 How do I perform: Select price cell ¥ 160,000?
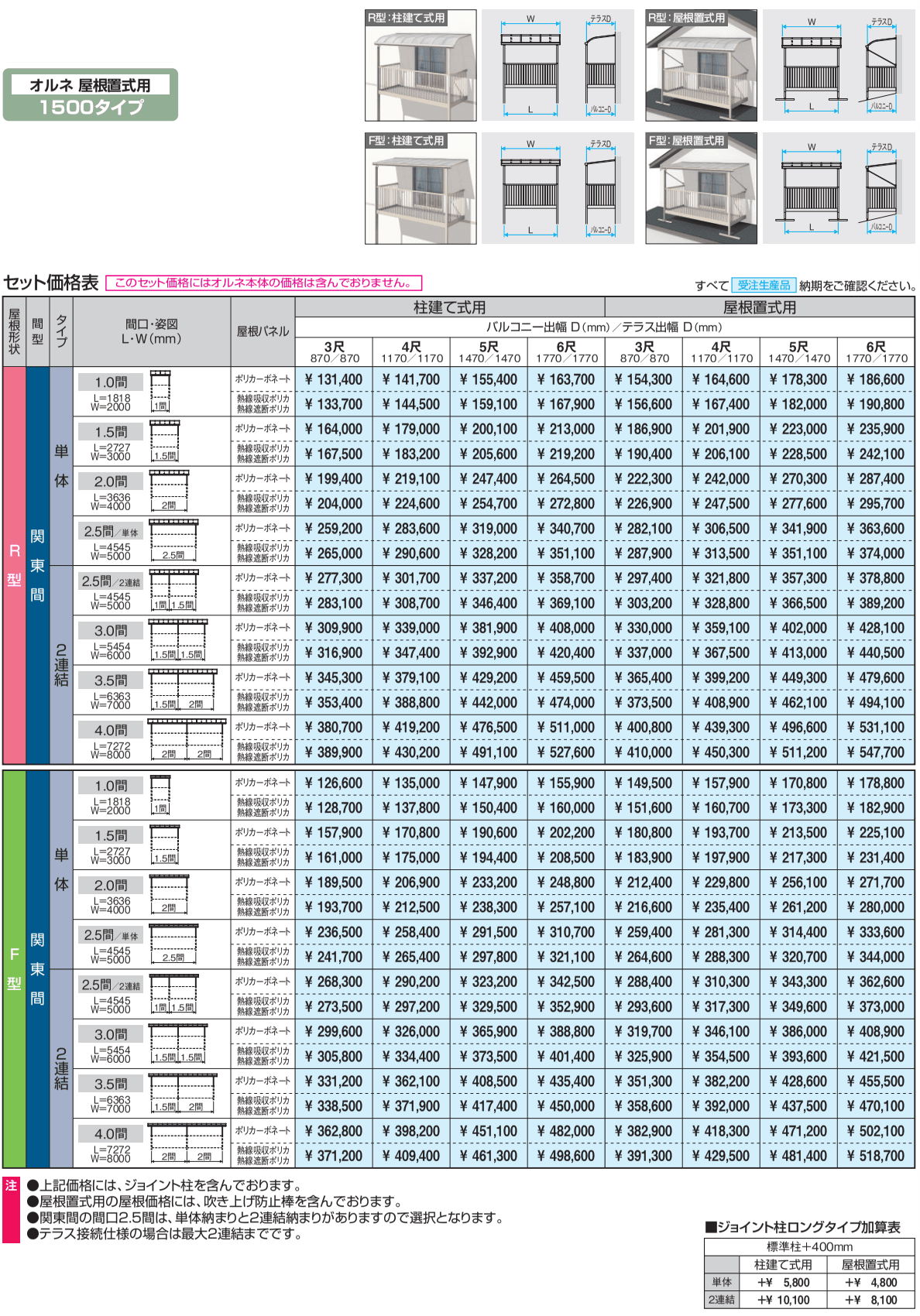[x=566, y=807]
